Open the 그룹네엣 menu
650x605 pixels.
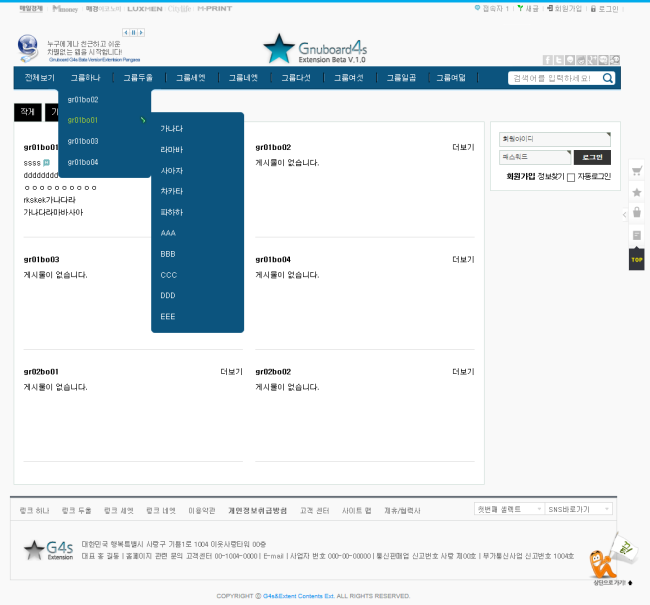click(243, 78)
